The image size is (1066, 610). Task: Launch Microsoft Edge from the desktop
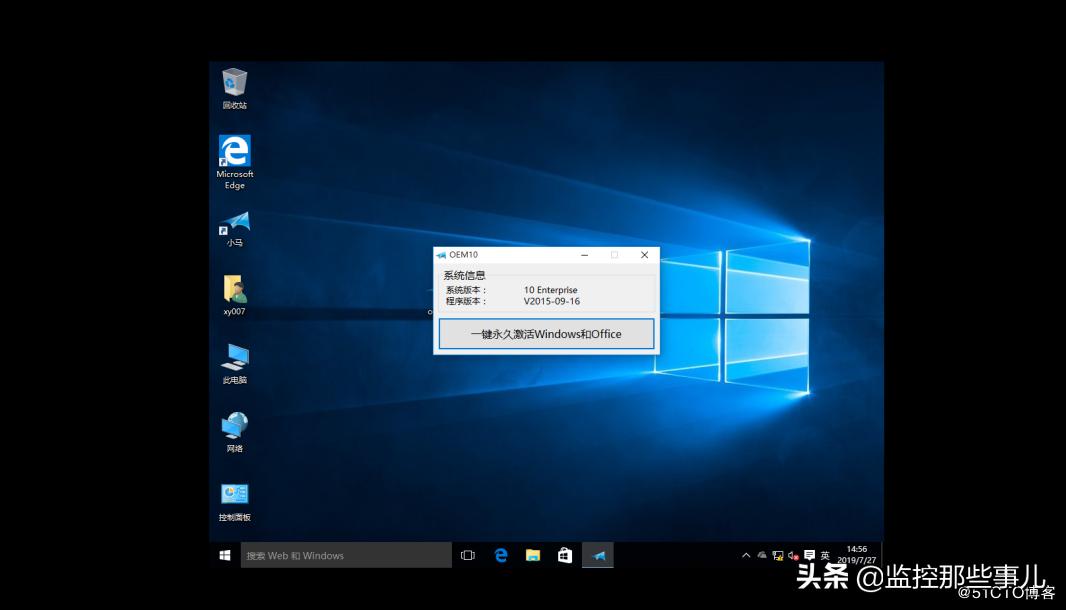pyautogui.click(x=233, y=152)
